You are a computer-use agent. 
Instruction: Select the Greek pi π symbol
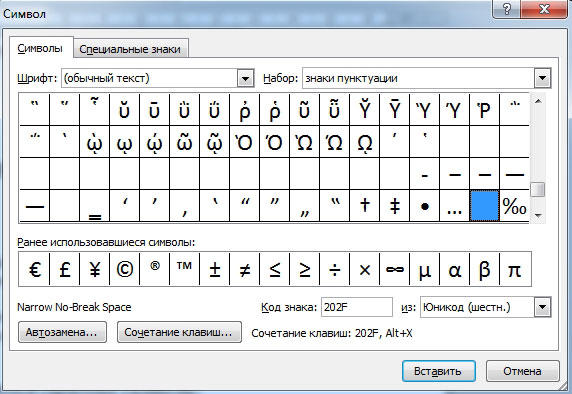[x=515, y=269]
